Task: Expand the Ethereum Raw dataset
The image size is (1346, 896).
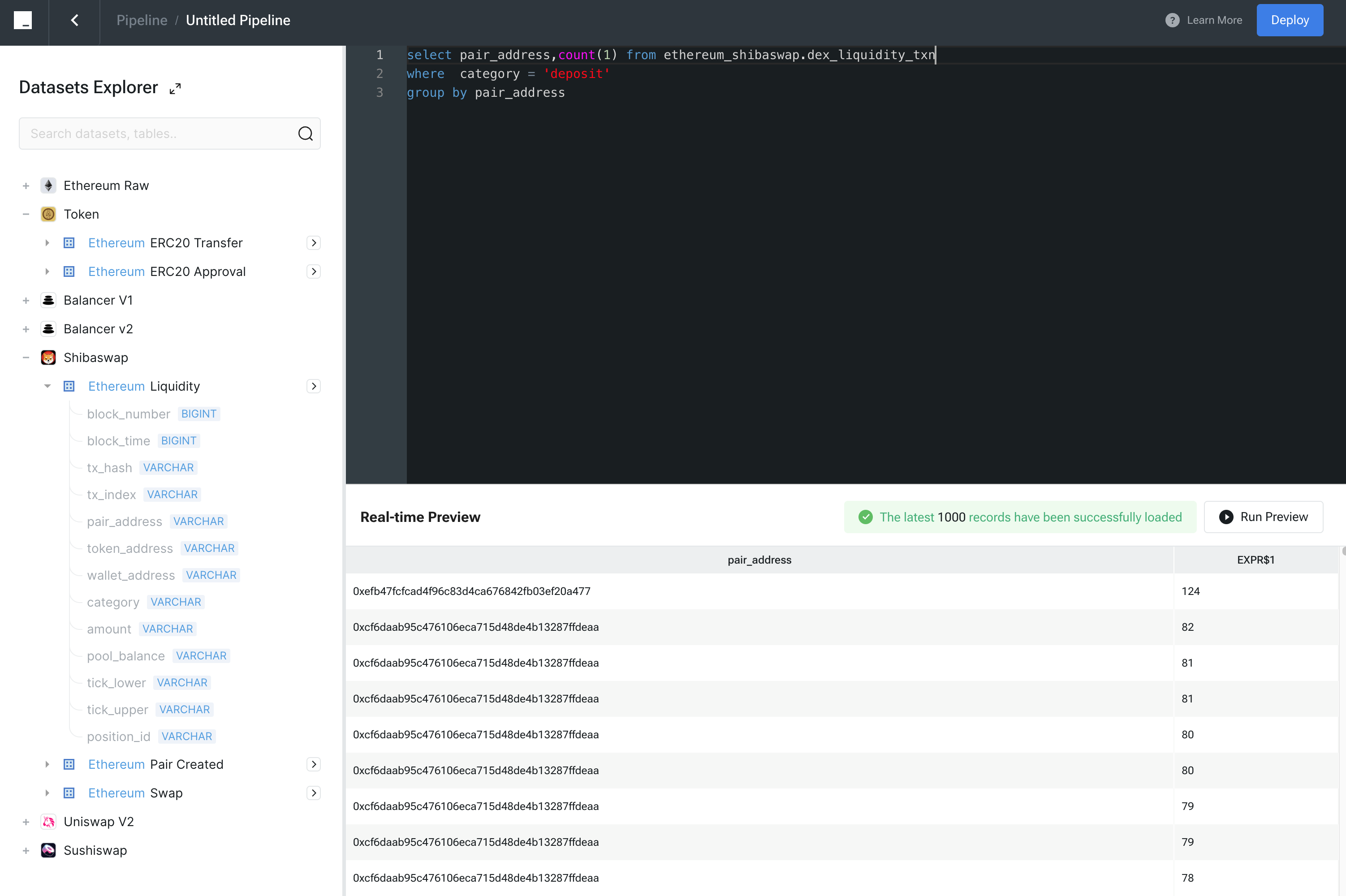Action: click(x=26, y=186)
